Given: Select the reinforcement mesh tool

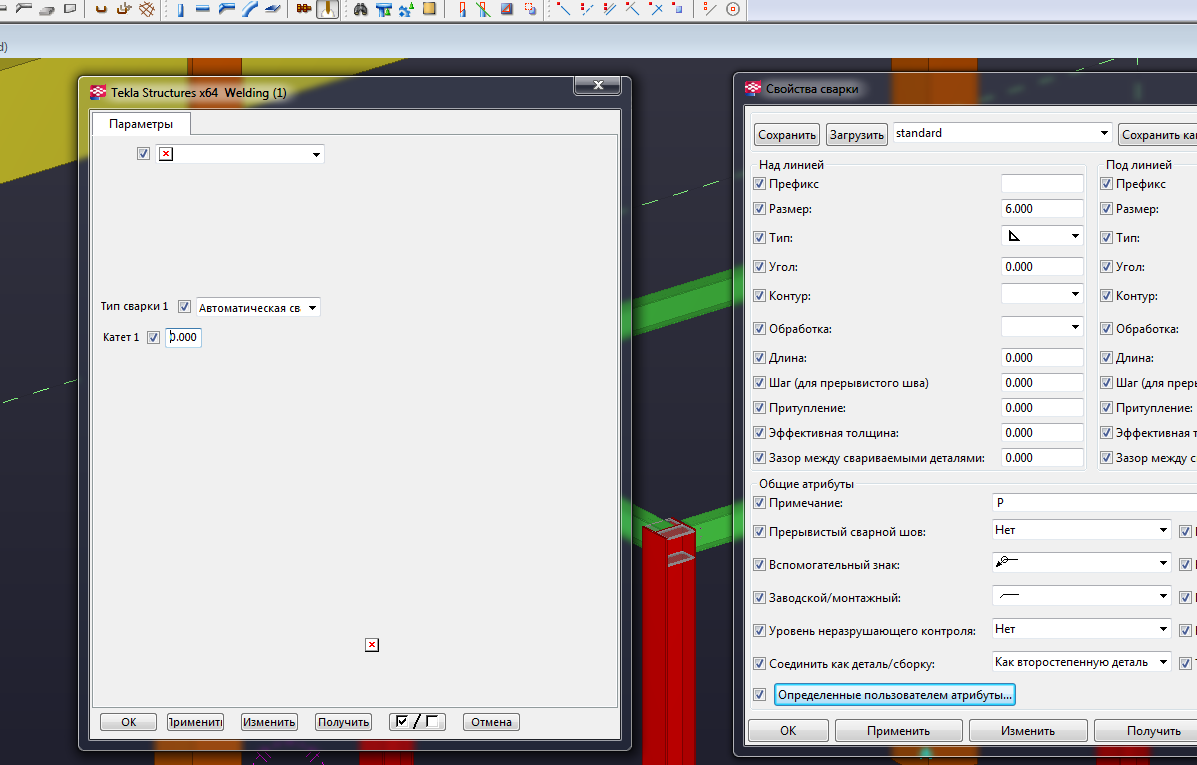Looking at the screenshot, I should [147, 9].
